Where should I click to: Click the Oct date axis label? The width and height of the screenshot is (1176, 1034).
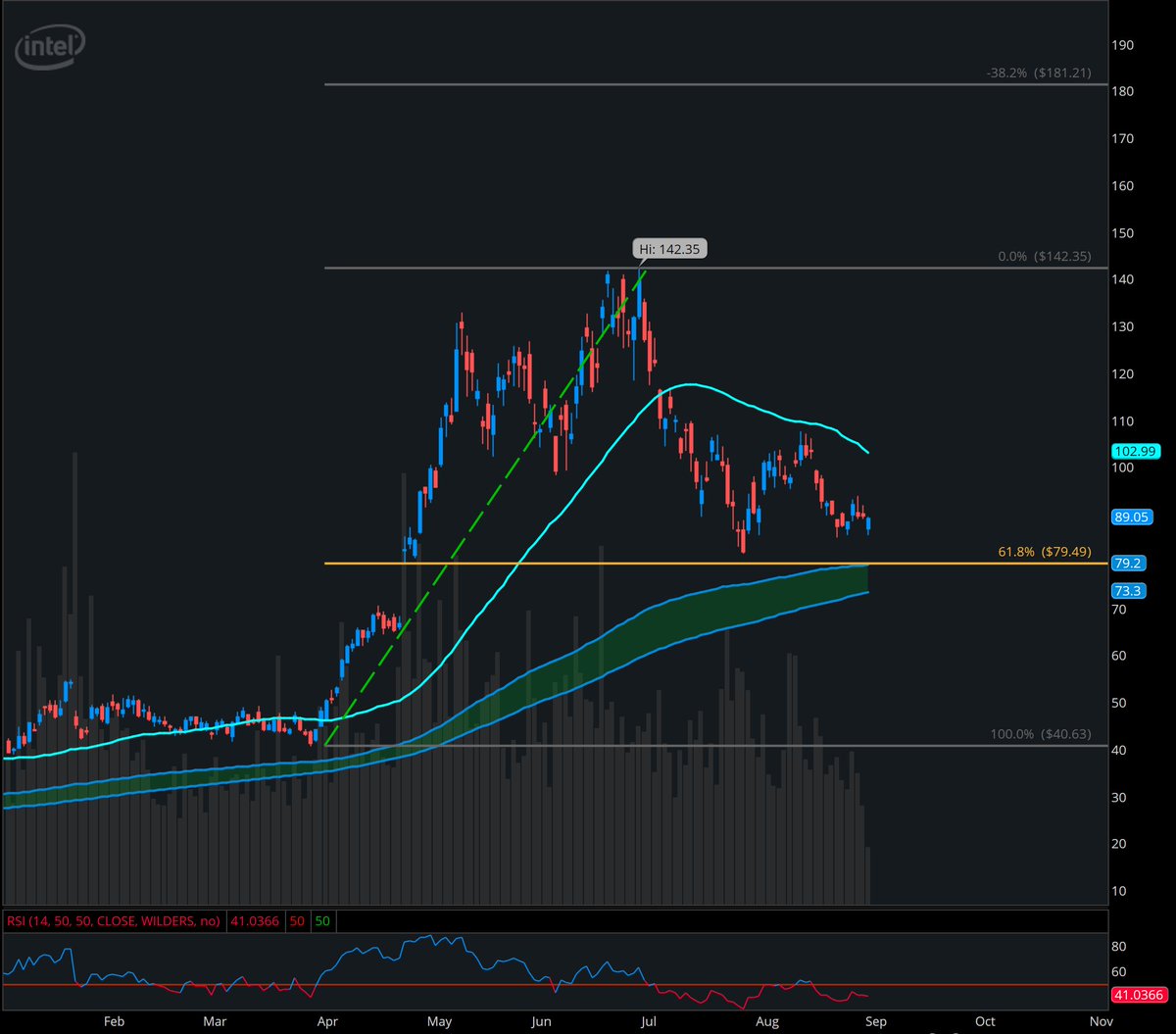(984, 1021)
